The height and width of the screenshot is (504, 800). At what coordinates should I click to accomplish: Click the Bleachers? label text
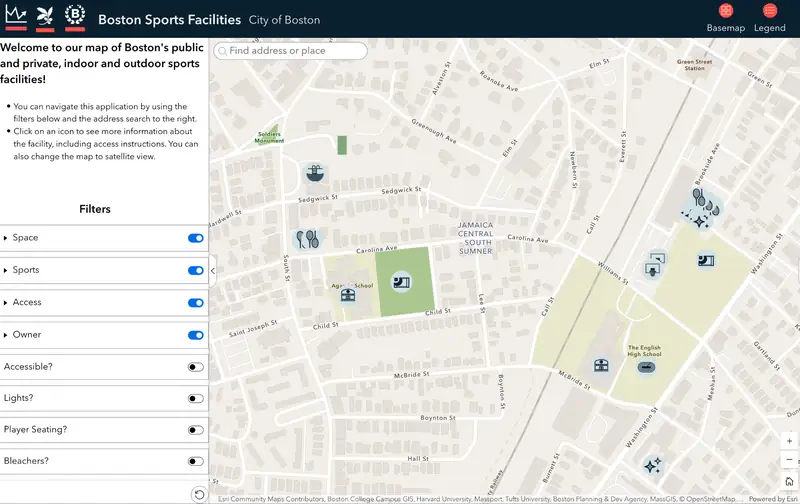pyautogui.click(x=26, y=461)
